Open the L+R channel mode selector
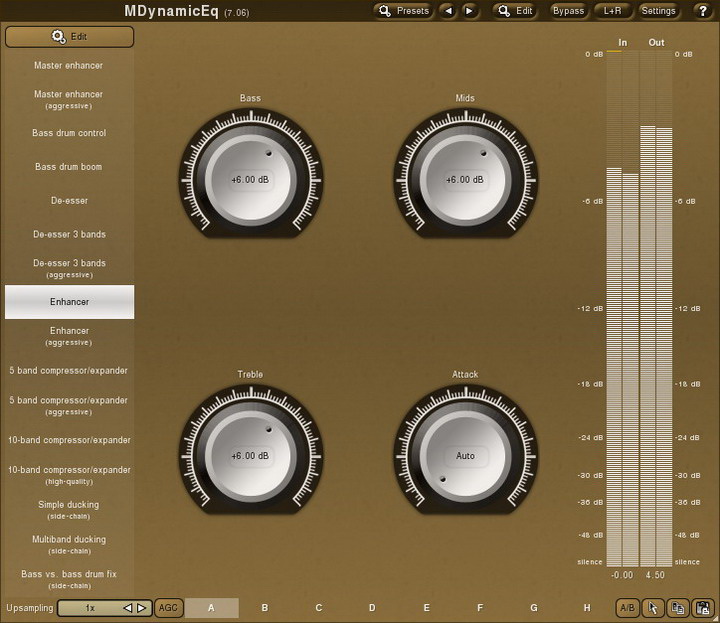The width and height of the screenshot is (720, 623). pos(613,11)
